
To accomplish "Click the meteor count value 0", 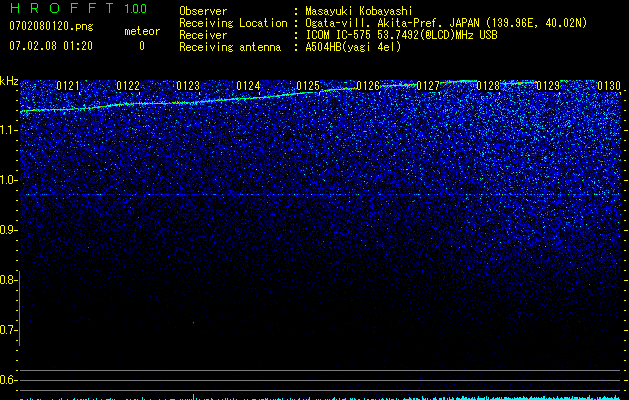I will click(142, 46).
